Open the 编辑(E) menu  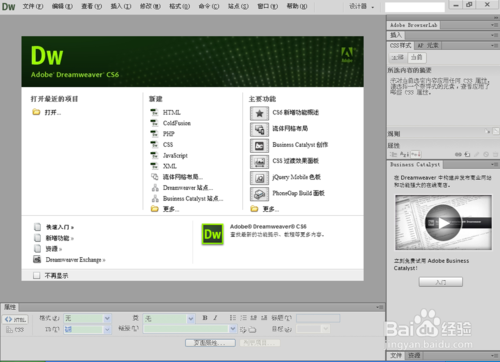62,6
